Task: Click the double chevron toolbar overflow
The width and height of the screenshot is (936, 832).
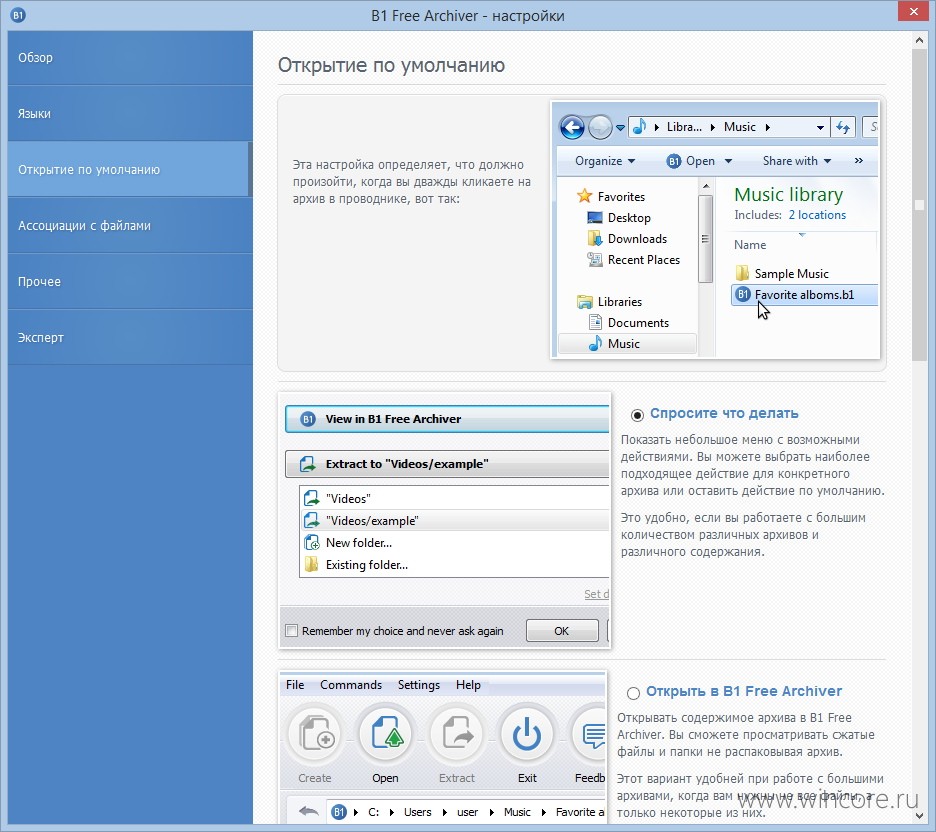Action: [x=858, y=161]
